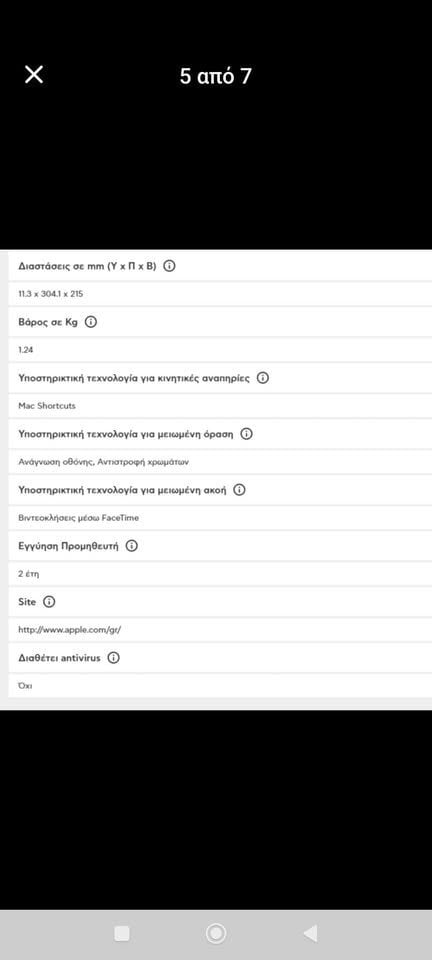Tap Android home circle button
432x960 pixels.
(215, 934)
